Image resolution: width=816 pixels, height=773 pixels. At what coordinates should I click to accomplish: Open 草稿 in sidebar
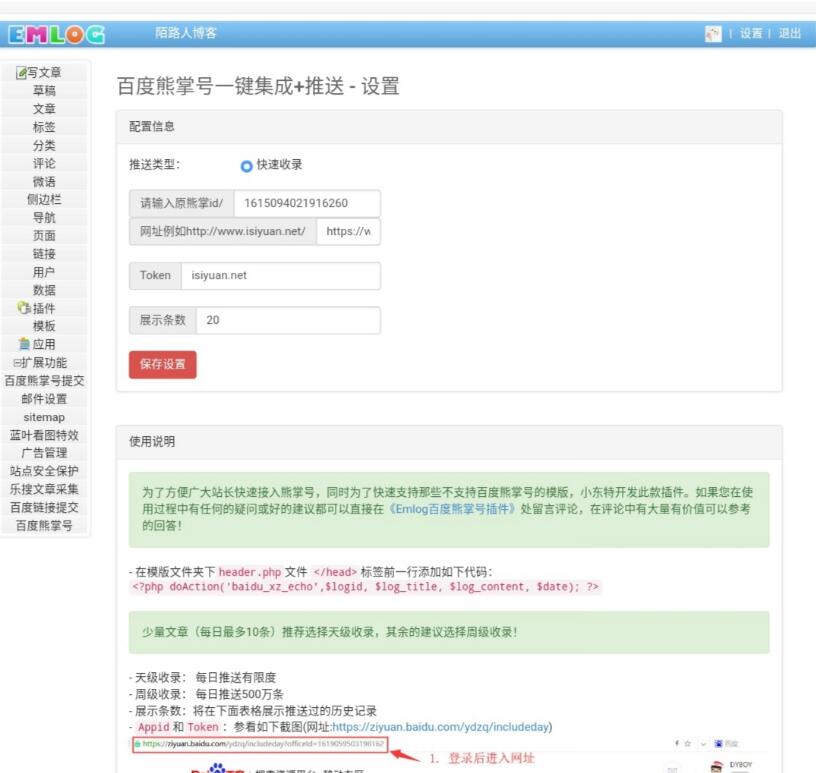point(44,91)
